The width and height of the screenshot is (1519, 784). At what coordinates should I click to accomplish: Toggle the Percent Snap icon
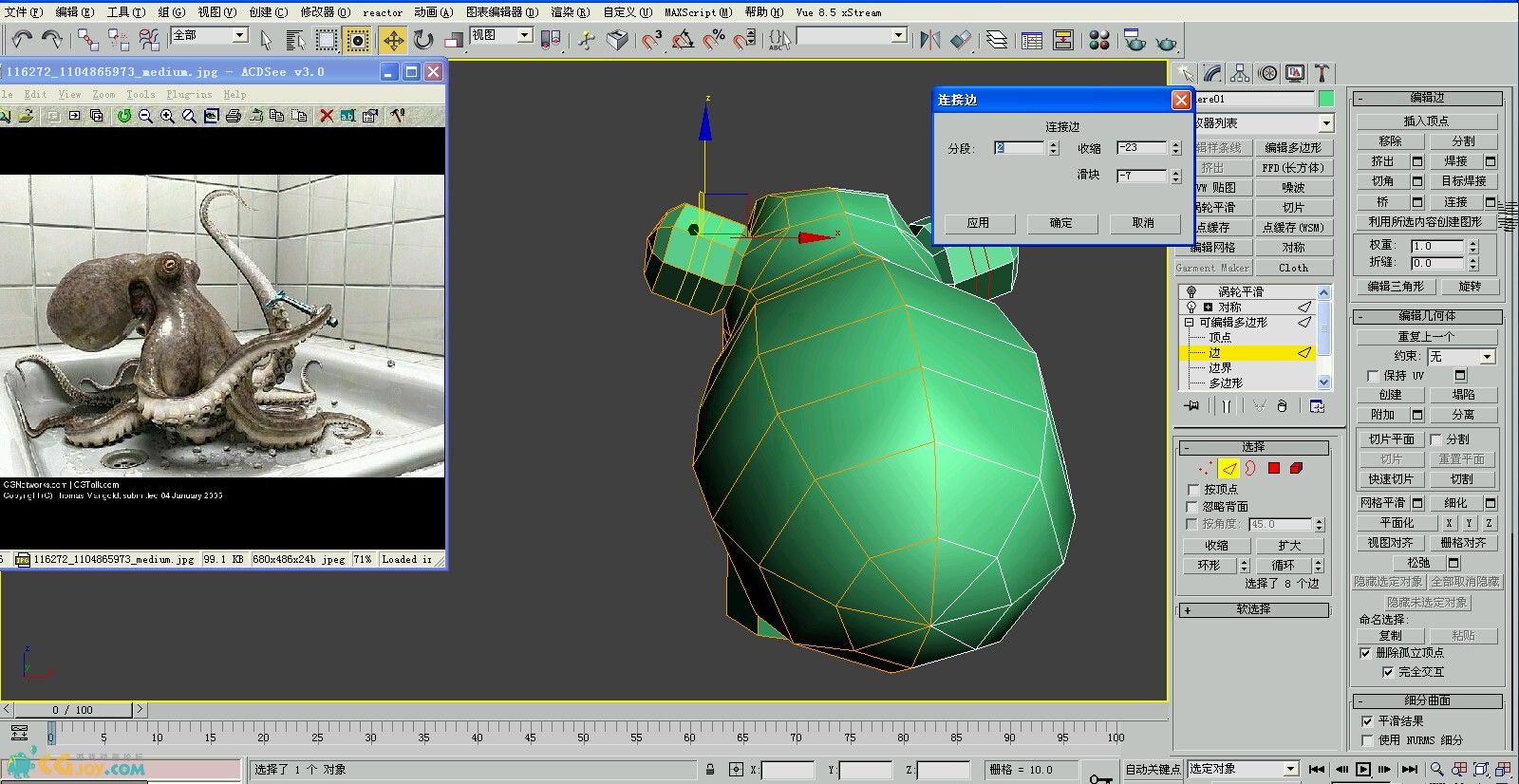[x=714, y=40]
